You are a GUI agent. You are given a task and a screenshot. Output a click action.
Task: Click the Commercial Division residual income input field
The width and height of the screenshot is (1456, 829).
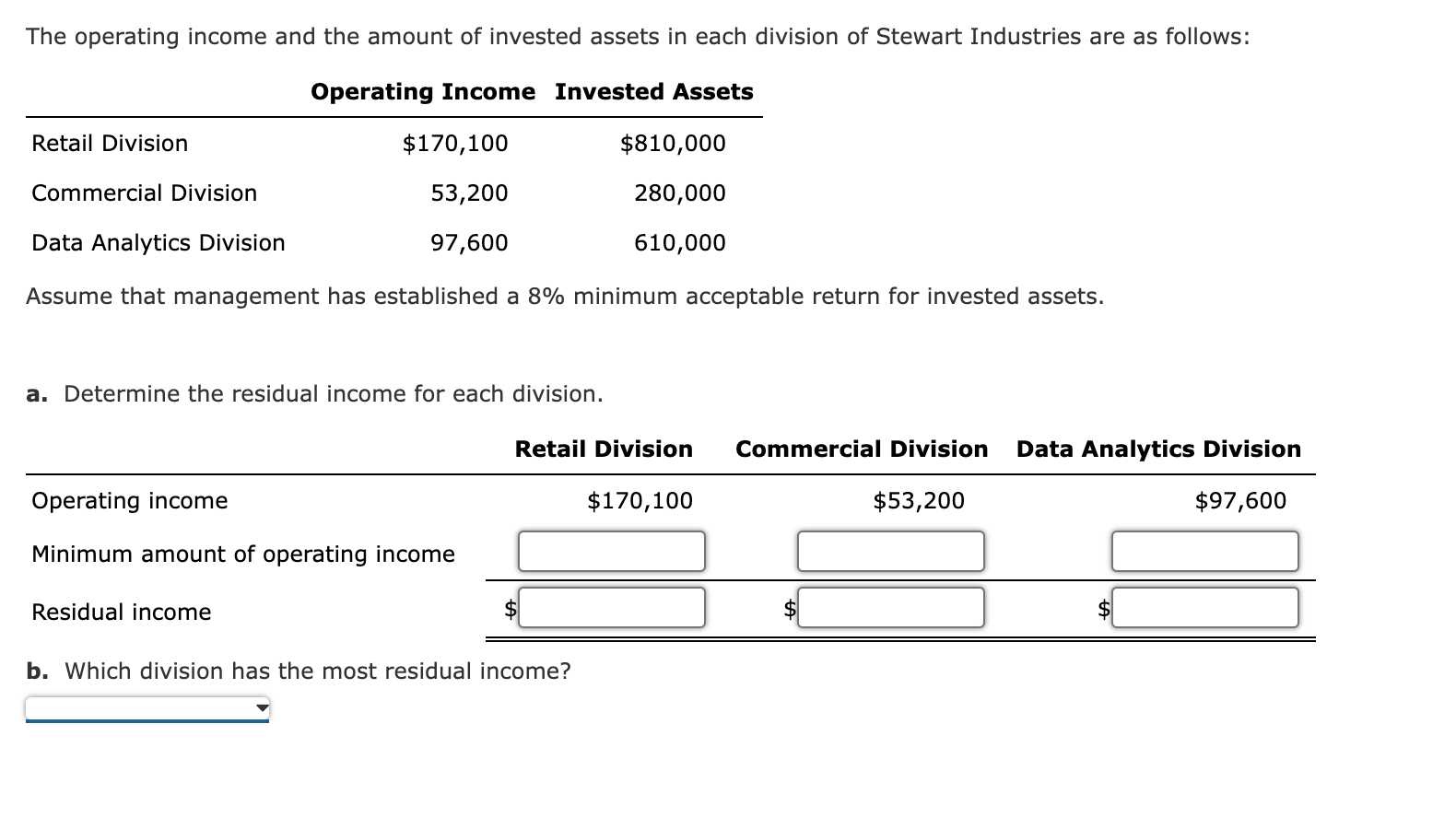pos(890,608)
